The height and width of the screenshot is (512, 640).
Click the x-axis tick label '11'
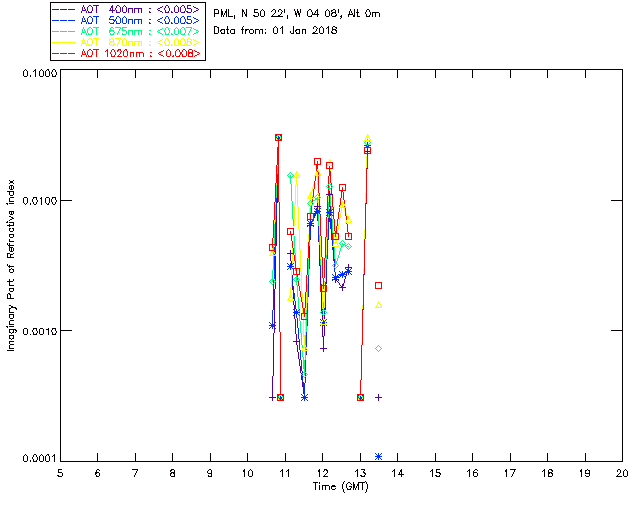284,473
